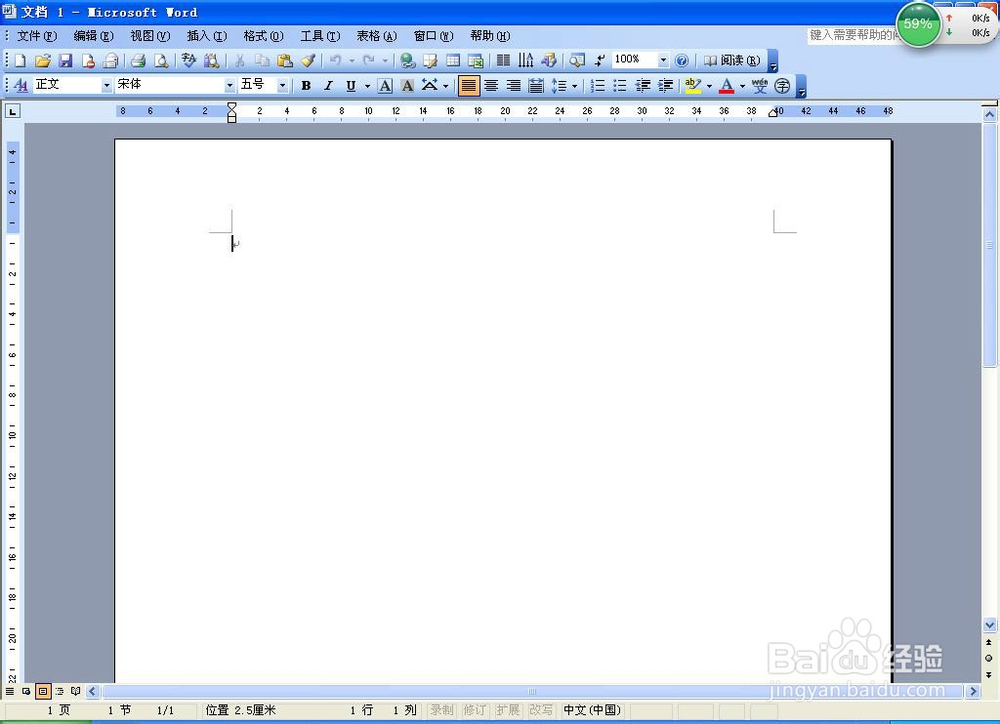Click the 阅读 reading layout button
This screenshot has height=724, width=1000.
point(732,61)
